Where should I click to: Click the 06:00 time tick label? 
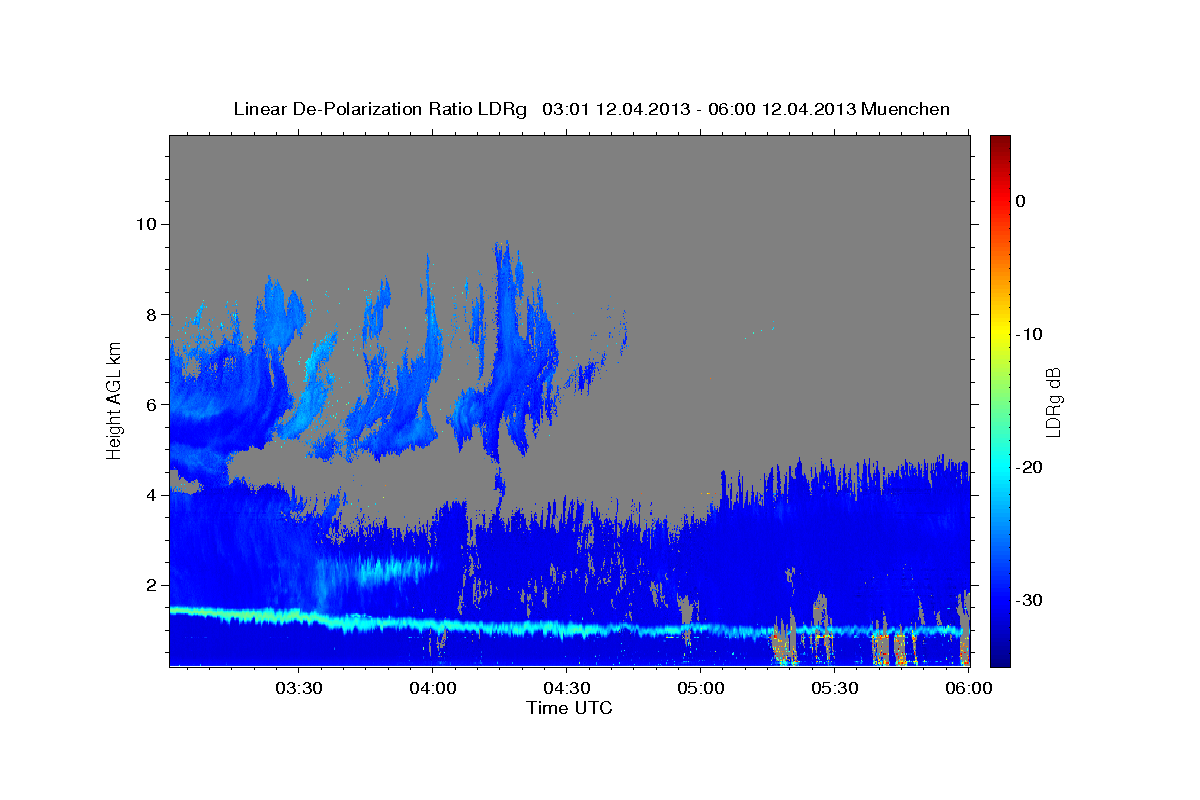click(969, 689)
